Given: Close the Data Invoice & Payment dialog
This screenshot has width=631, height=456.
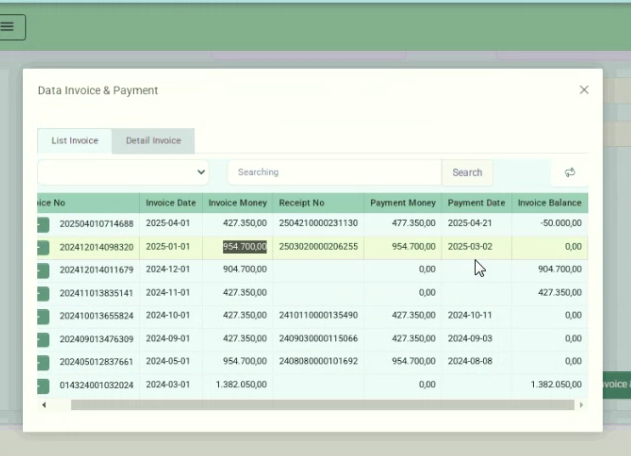Looking at the screenshot, I should [x=584, y=90].
